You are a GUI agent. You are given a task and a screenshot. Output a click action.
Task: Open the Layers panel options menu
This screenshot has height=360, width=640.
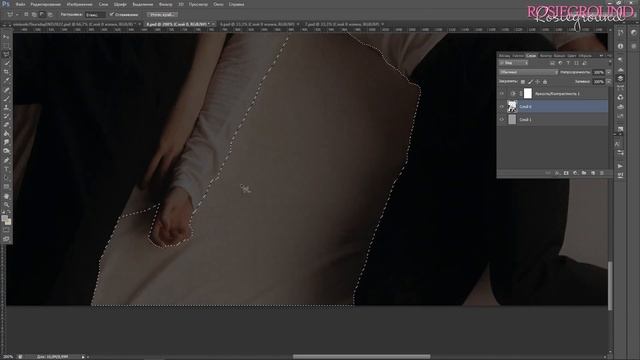pyautogui.click(x=609, y=55)
